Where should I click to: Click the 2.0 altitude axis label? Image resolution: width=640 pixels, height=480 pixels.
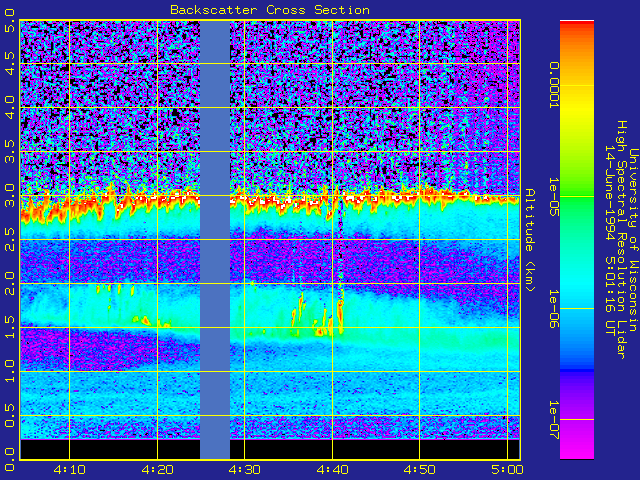9,283
